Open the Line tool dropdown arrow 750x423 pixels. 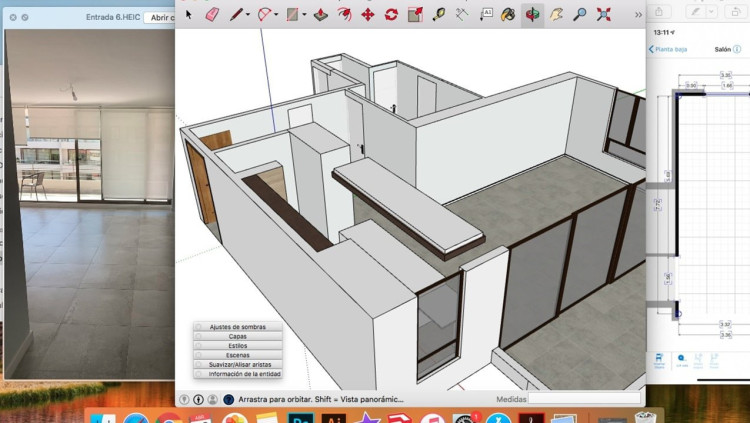click(248, 15)
